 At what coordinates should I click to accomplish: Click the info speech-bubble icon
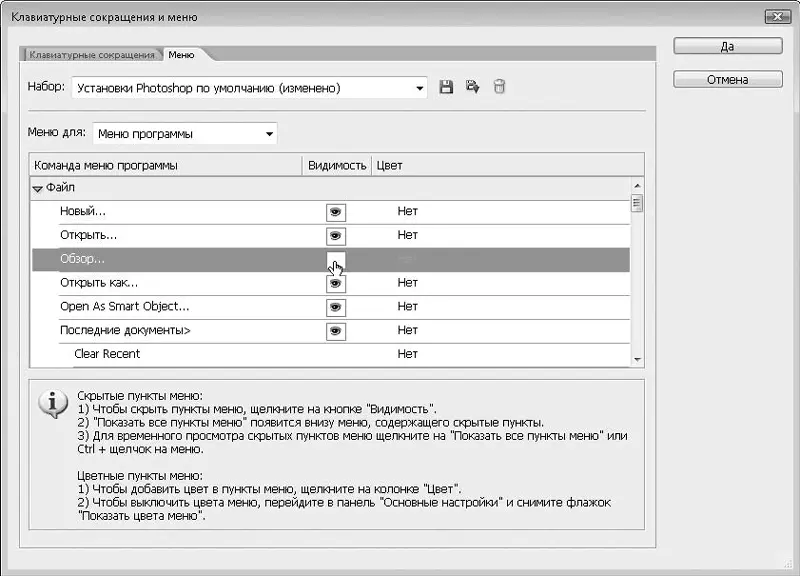click(53, 404)
